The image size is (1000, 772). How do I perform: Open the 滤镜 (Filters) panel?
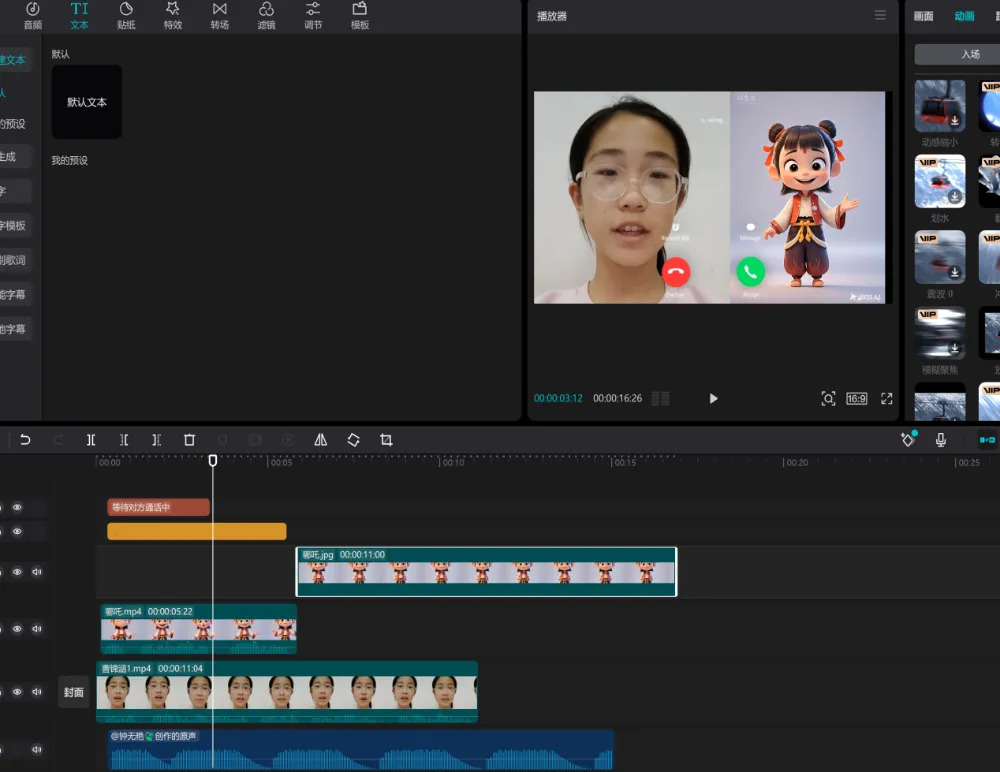[266, 15]
